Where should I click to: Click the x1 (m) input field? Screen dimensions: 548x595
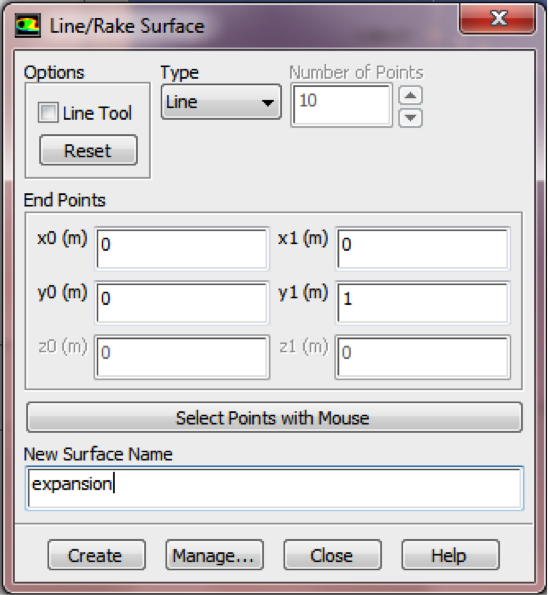423,249
